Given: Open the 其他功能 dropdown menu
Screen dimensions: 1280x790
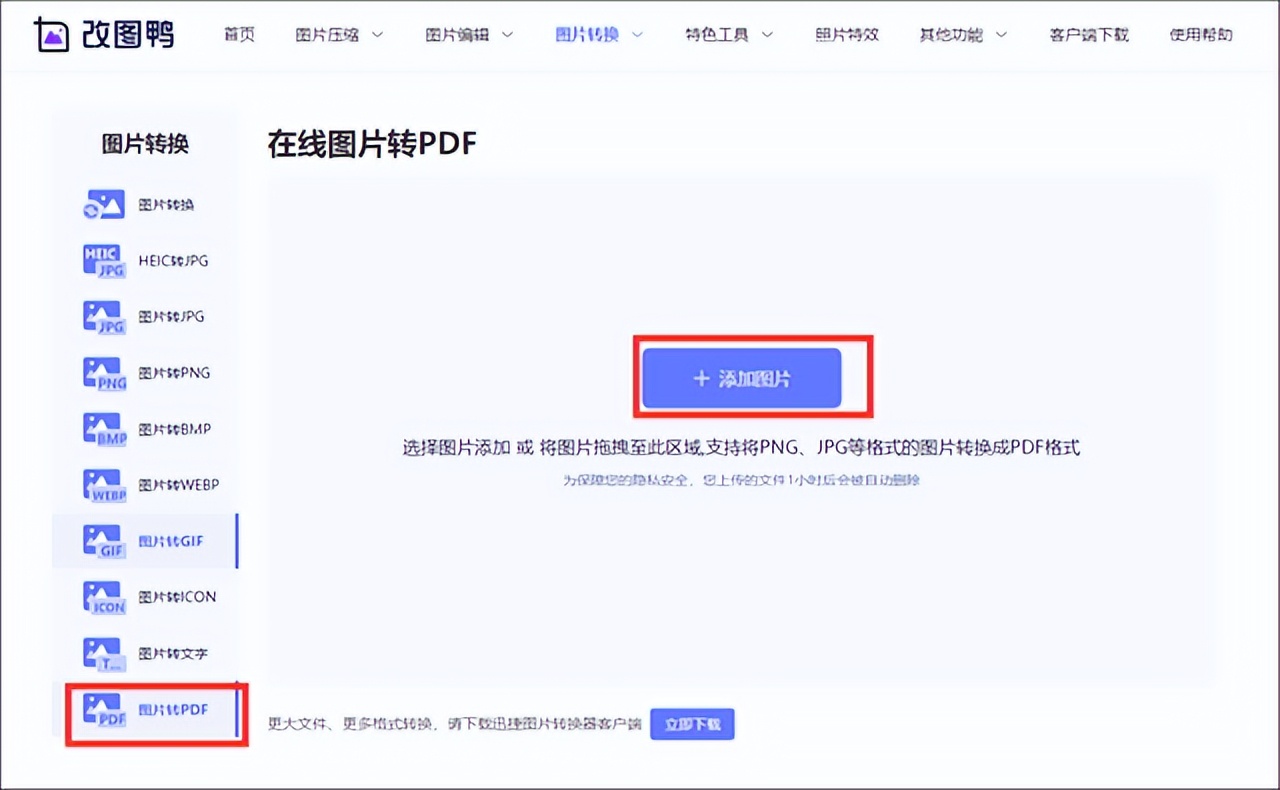Looking at the screenshot, I should pyautogui.click(x=953, y=33).
